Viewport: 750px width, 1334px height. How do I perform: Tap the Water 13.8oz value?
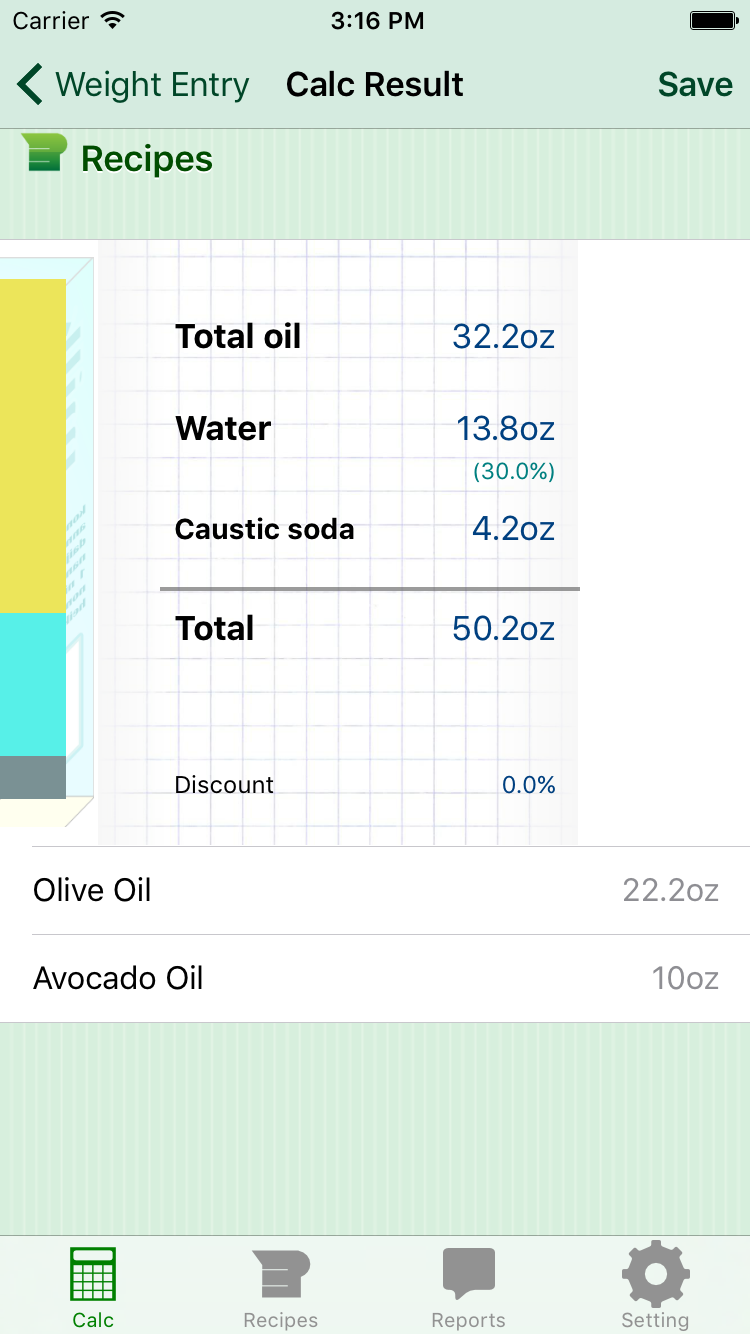pos(505,429)
